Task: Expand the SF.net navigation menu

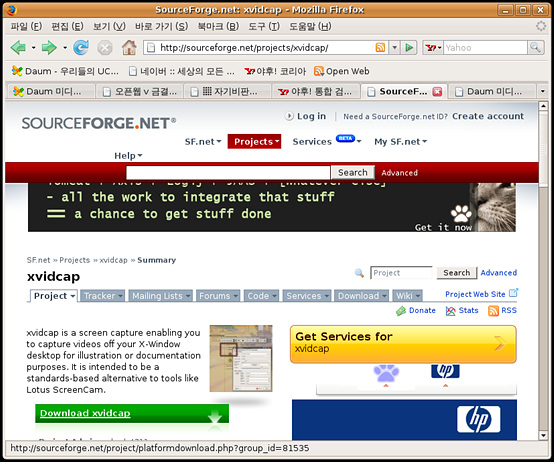Action: [x=203, y=142]
